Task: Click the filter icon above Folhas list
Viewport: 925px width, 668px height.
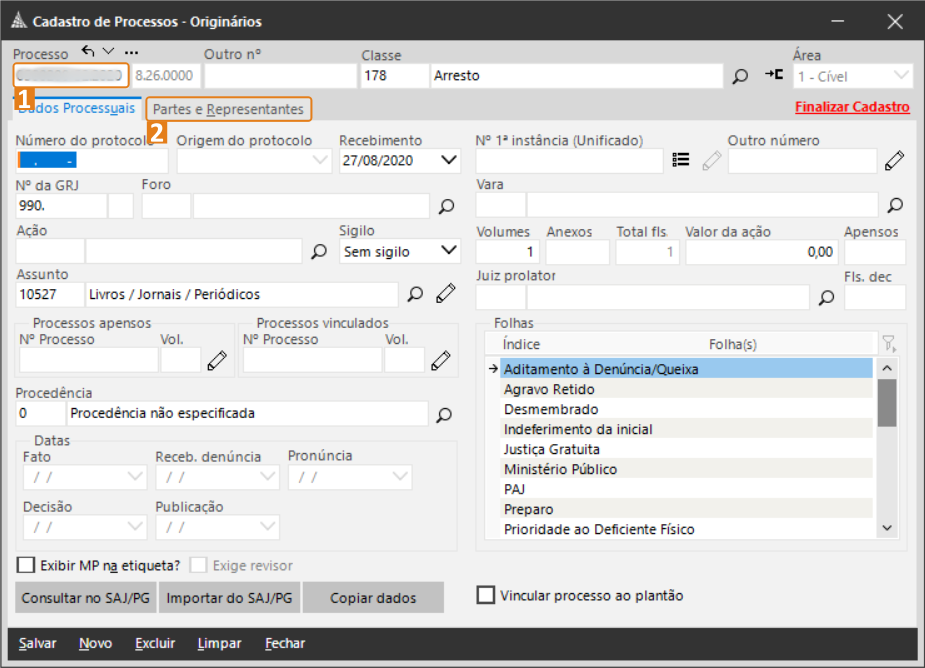Action: pos(888,343)
